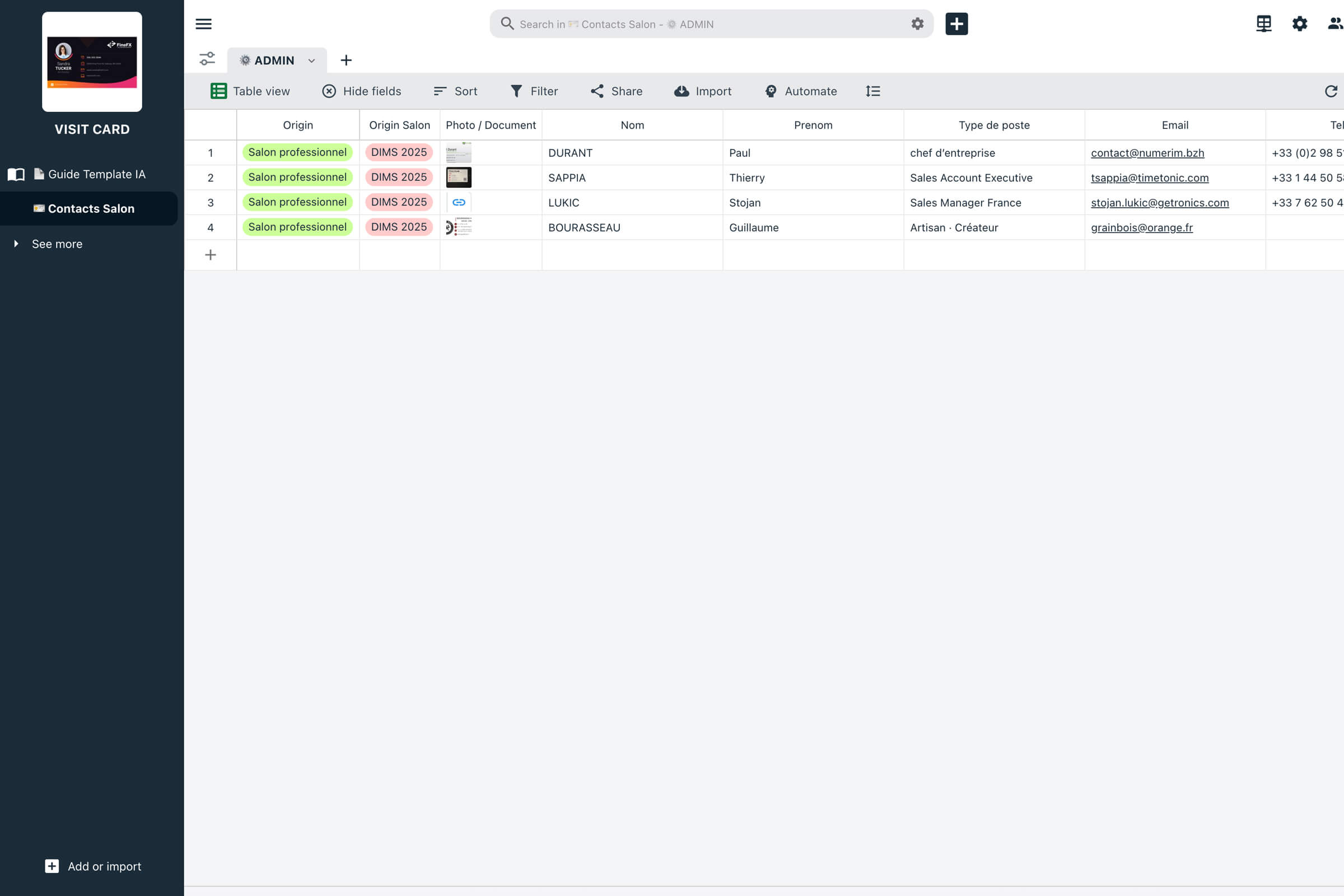Screen dimensions: 1344x896
Task: Click the dark plus add-record button
Action: pyautogui.click(x=956, y=24)
